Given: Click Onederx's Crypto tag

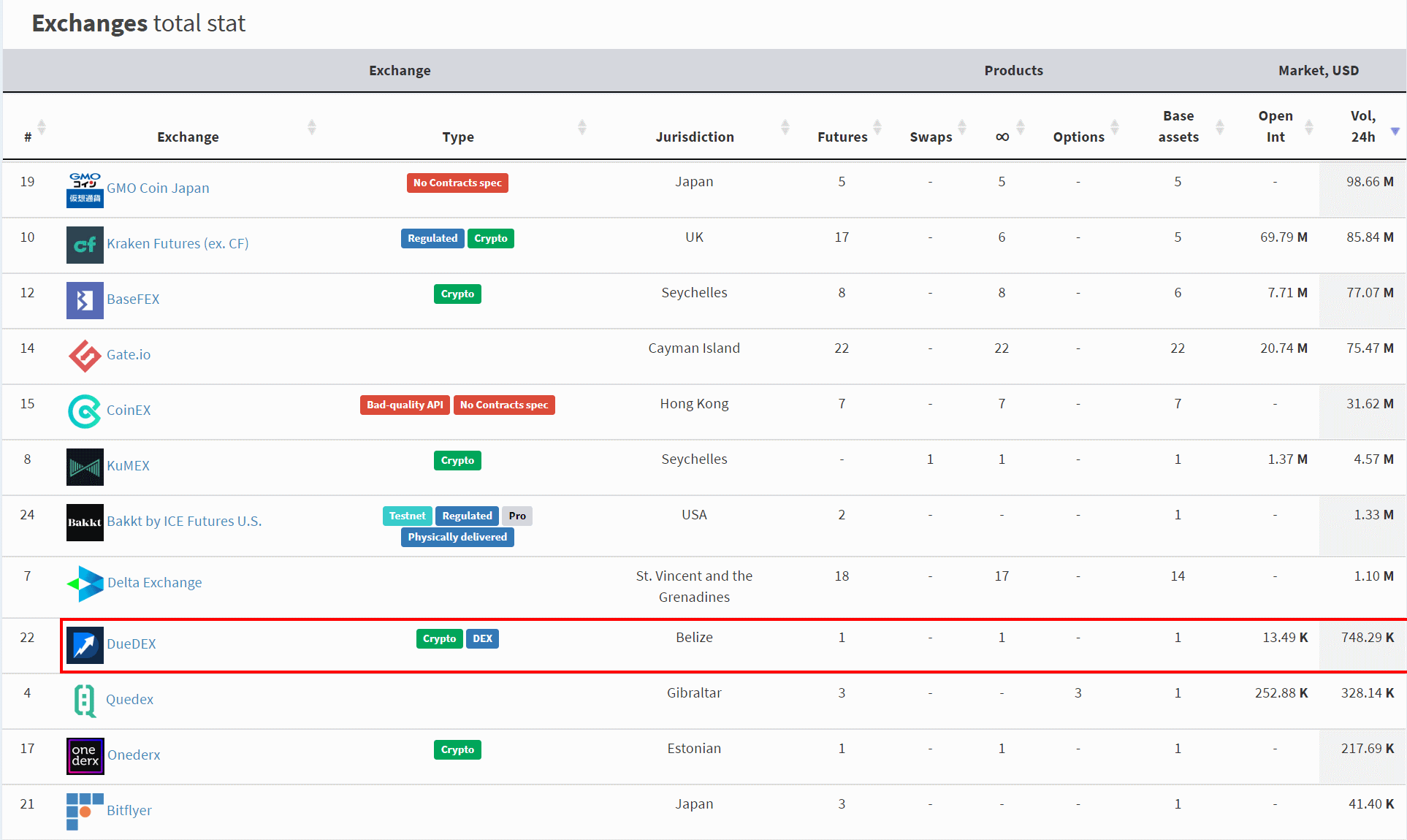Looking at the screenshot, I should (x=458, y=749).
